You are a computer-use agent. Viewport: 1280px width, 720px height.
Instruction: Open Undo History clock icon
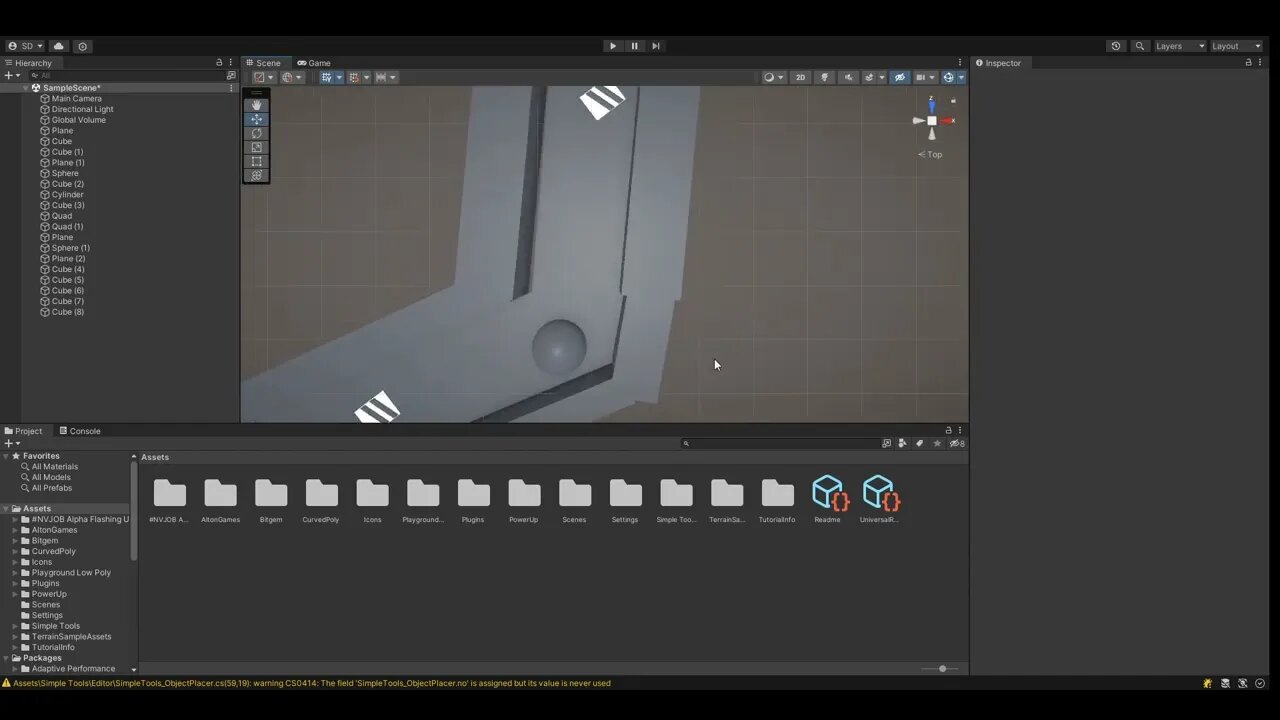pyautogui.click(x=1116, y=46)
